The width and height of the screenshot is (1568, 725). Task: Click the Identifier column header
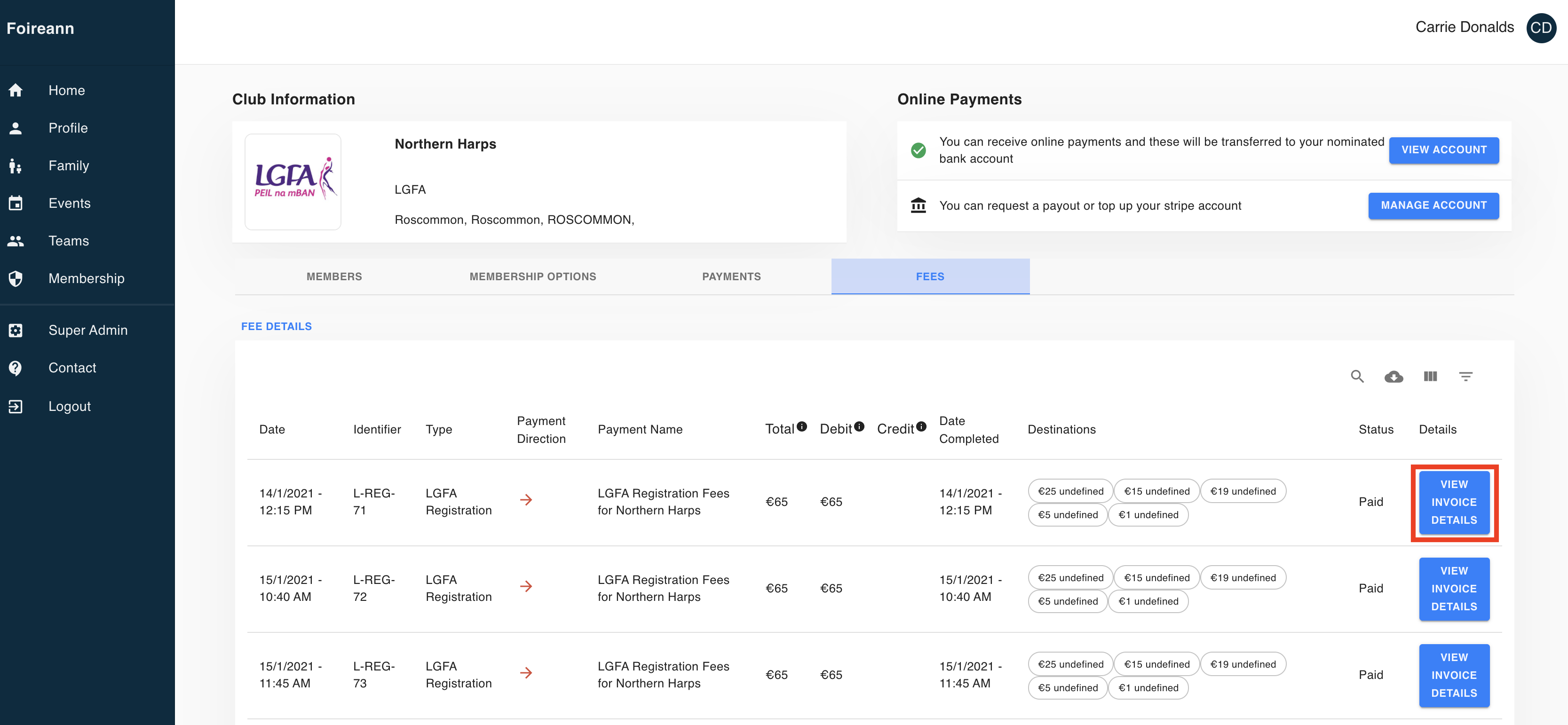coord(377,430)
